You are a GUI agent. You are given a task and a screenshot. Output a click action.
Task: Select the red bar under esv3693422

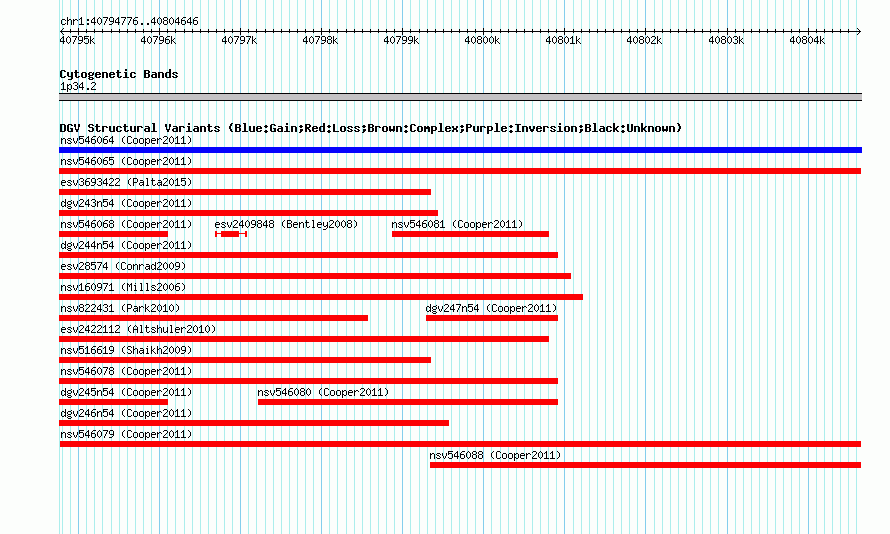click(245, 192)
